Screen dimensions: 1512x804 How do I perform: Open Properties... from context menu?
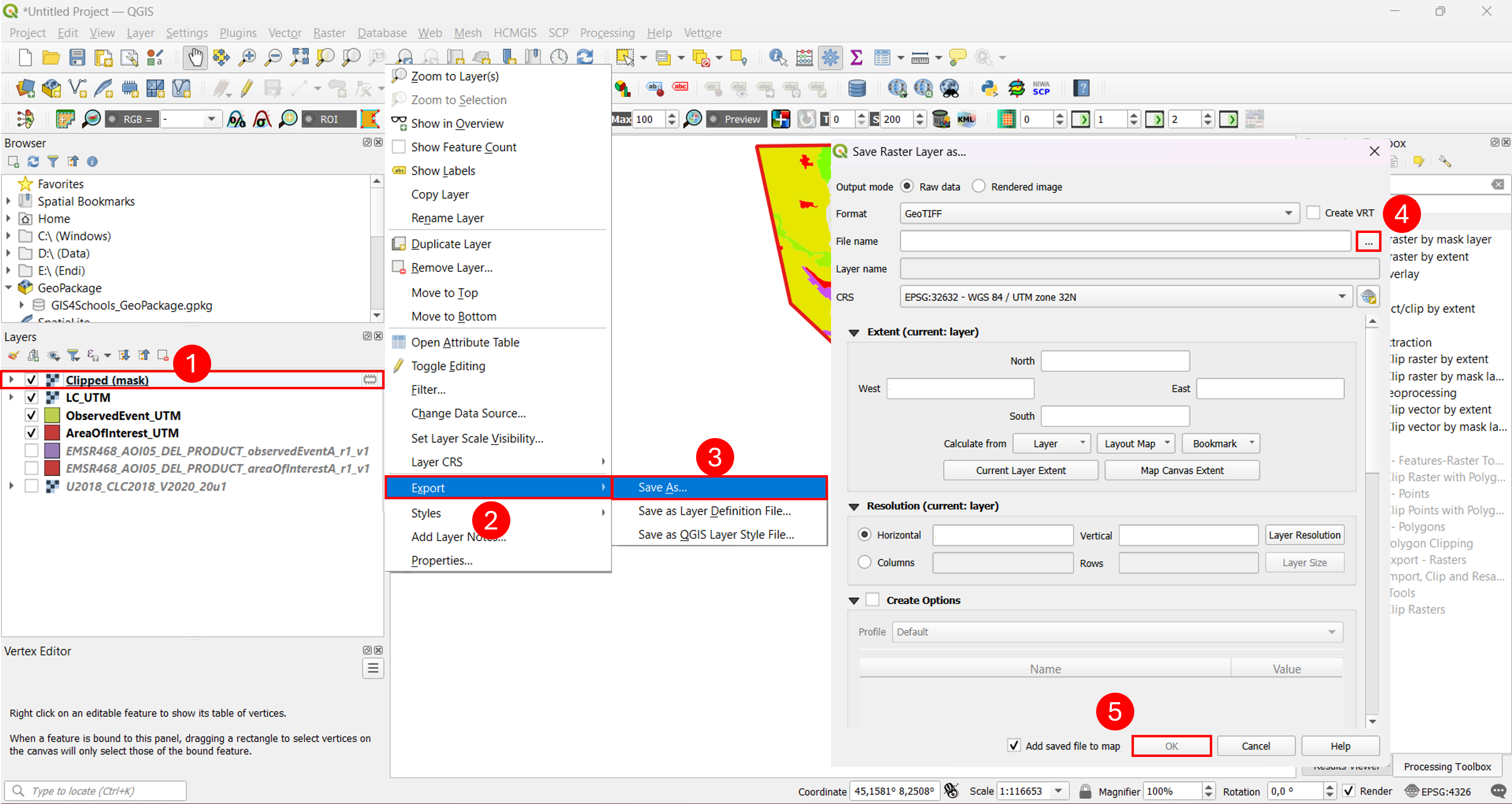click(x=498, y=560)
